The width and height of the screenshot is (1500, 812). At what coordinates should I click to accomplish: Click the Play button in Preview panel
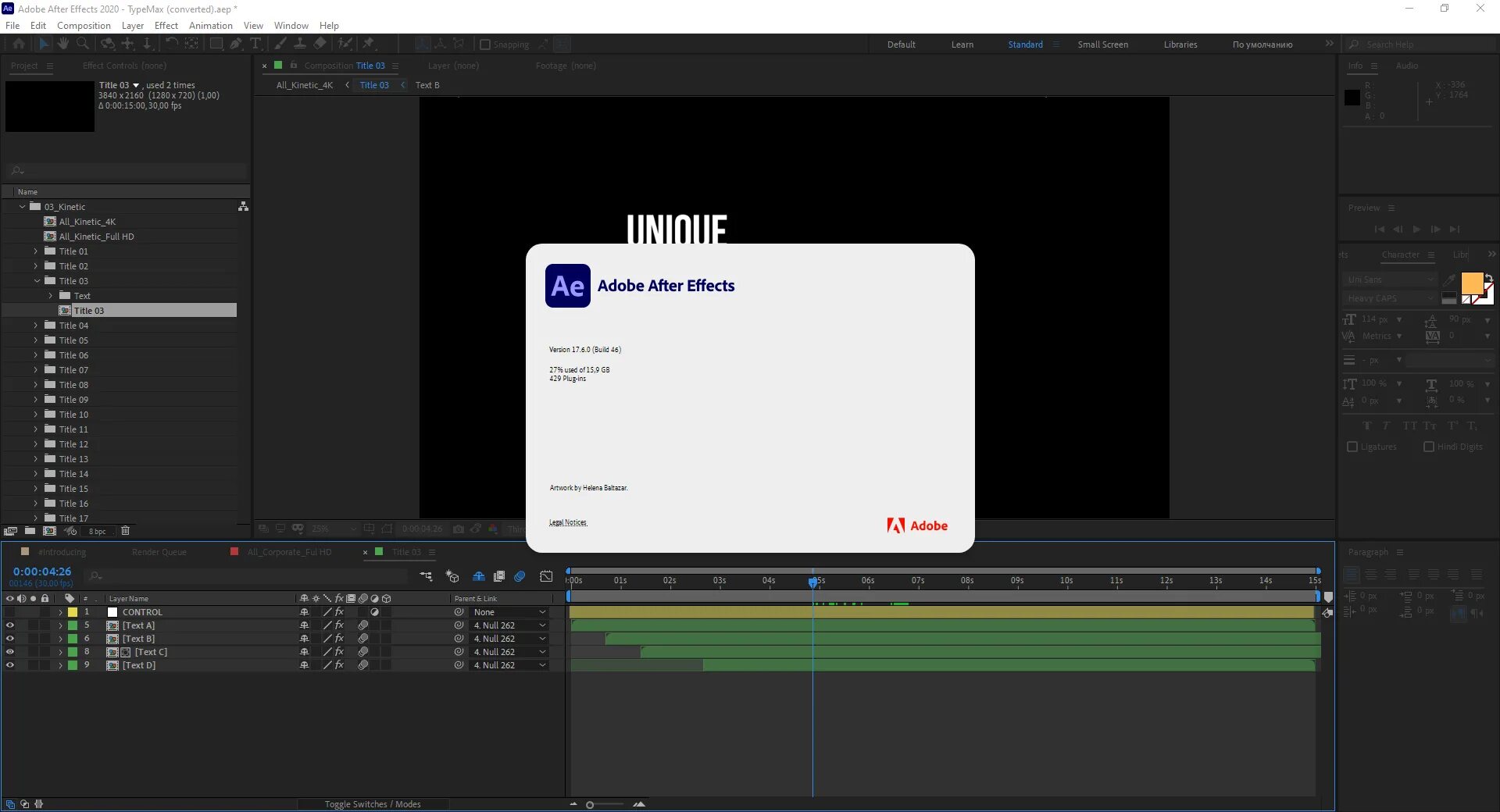coord(1416,230)
